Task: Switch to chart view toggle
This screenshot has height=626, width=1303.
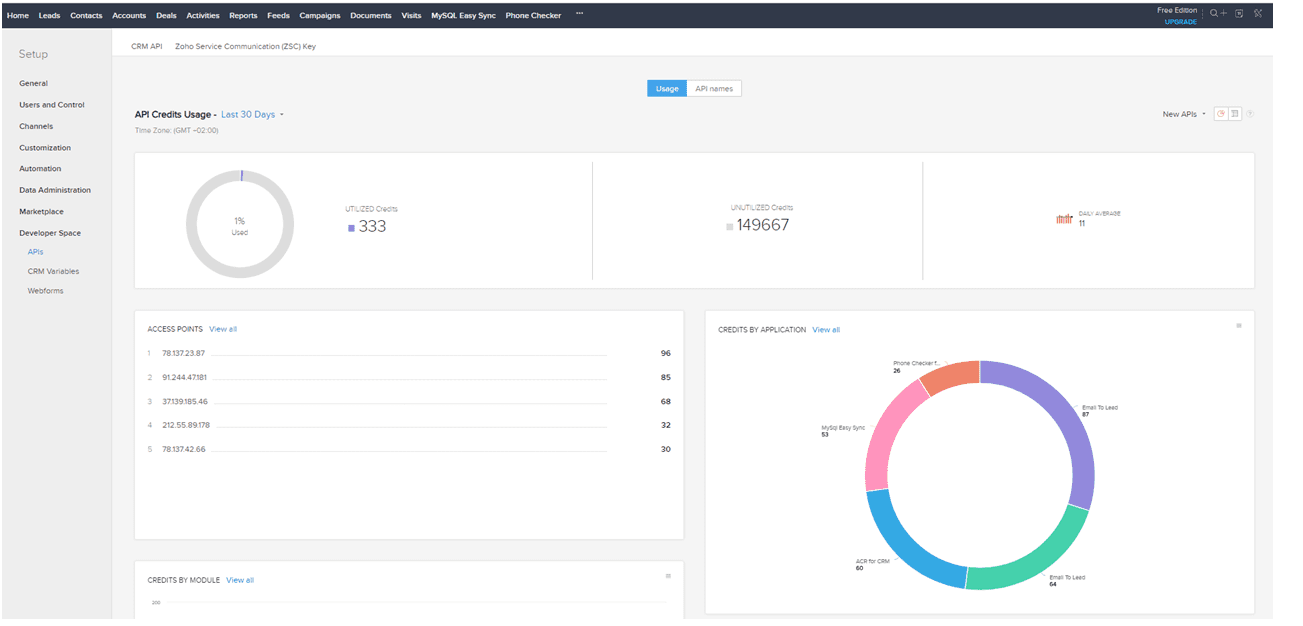Action: pyautogui.click(x=1221, y=114)
